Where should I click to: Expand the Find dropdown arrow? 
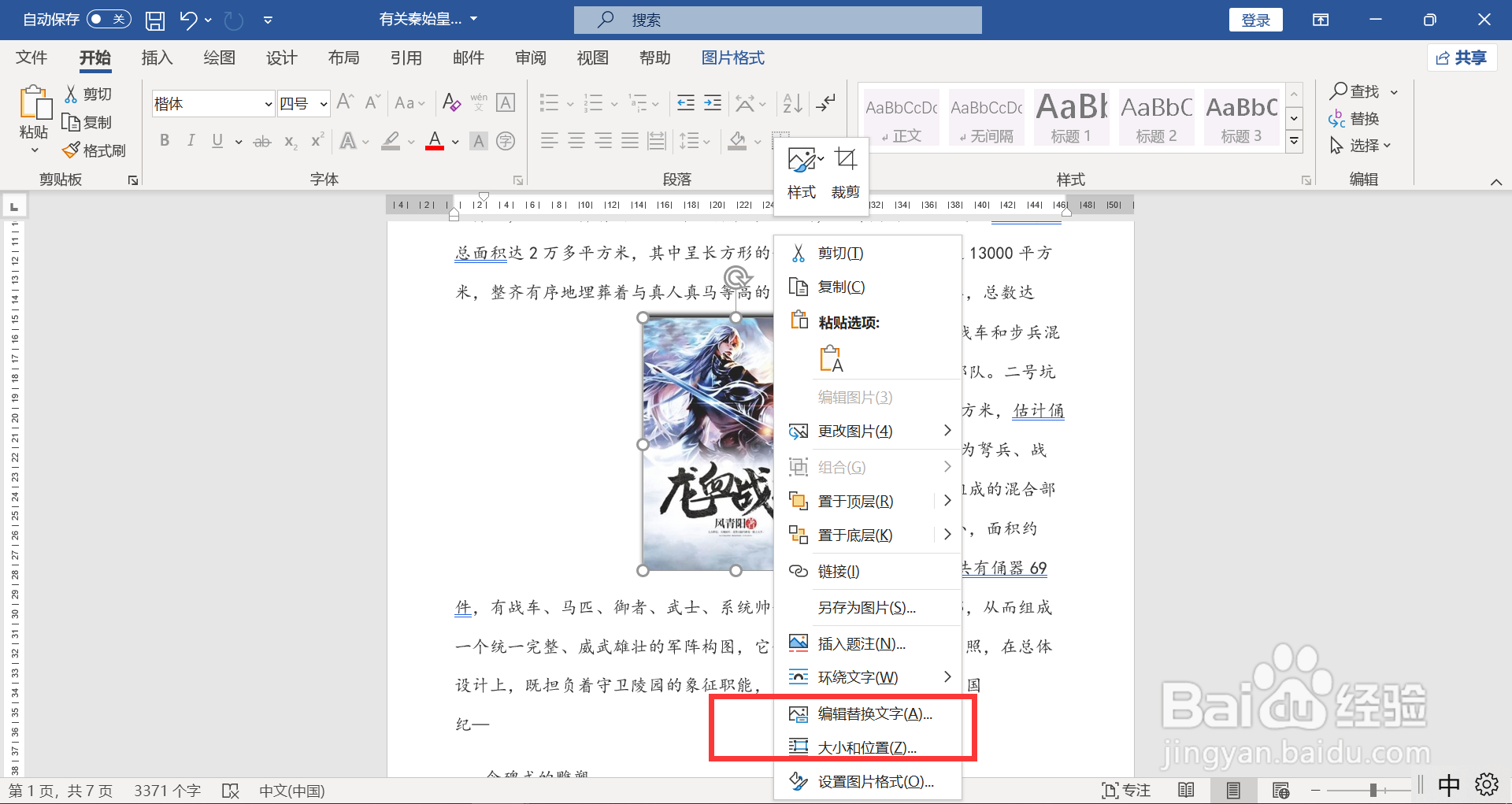(1394, 92)
